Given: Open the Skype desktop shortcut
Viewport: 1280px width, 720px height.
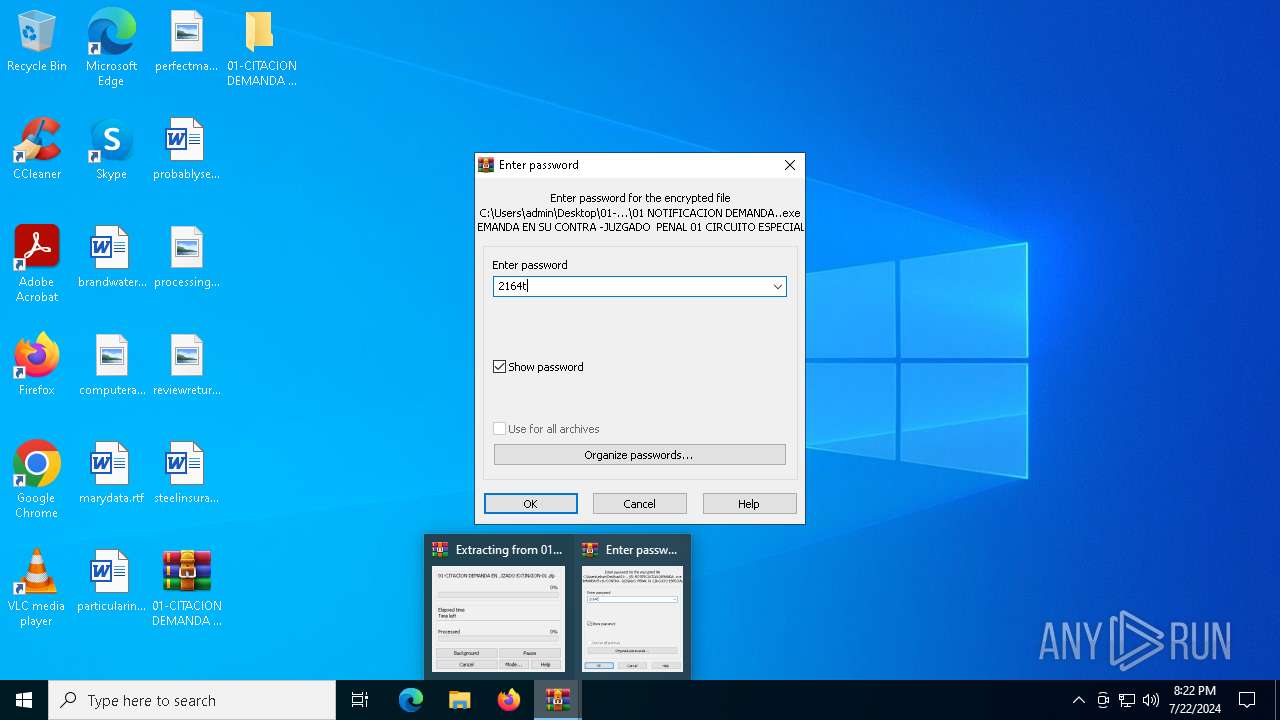Looking at the screenshot, I should pyautogui.click(x=111, y=149).
